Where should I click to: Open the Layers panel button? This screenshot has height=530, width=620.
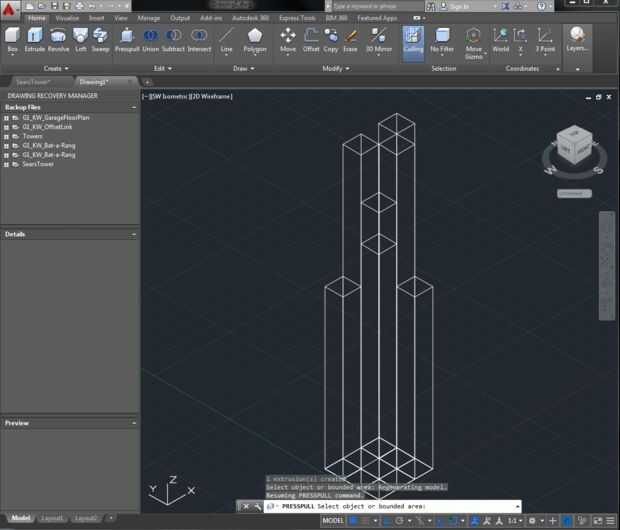(577, 40)
